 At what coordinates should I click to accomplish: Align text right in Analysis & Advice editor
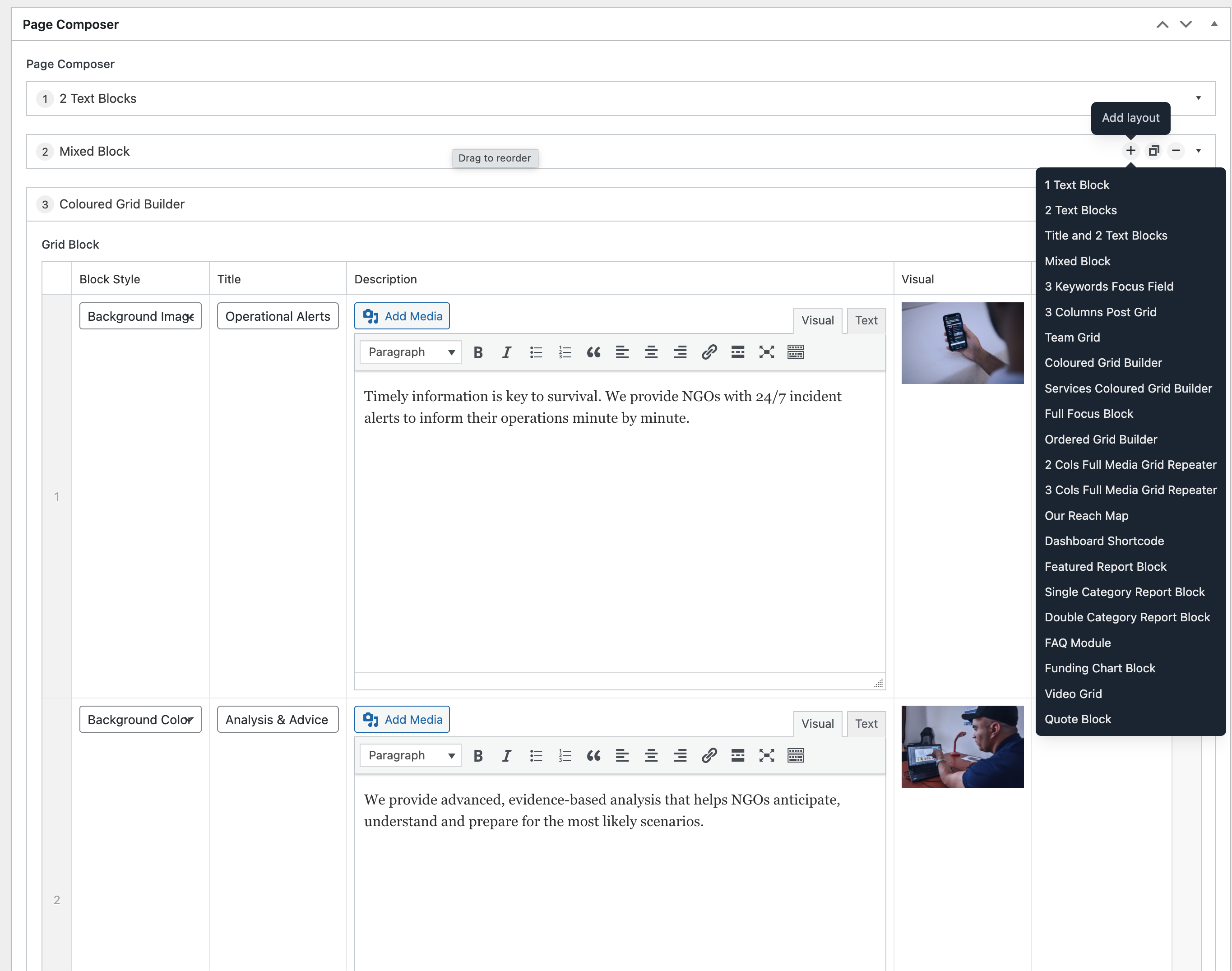pyautogui.click(x=680, y=755)
